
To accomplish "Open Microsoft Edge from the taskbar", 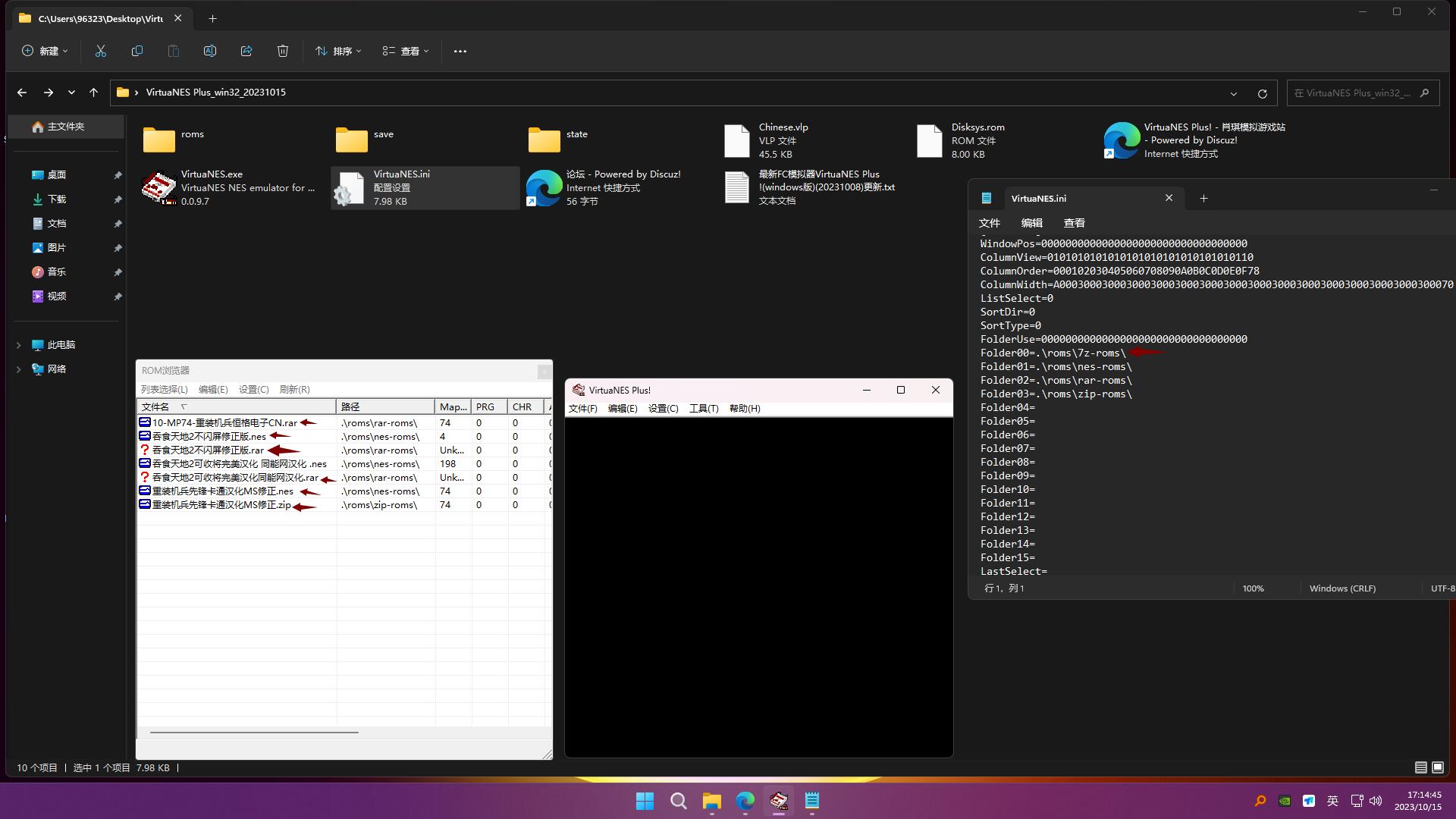I will [745, 801].
